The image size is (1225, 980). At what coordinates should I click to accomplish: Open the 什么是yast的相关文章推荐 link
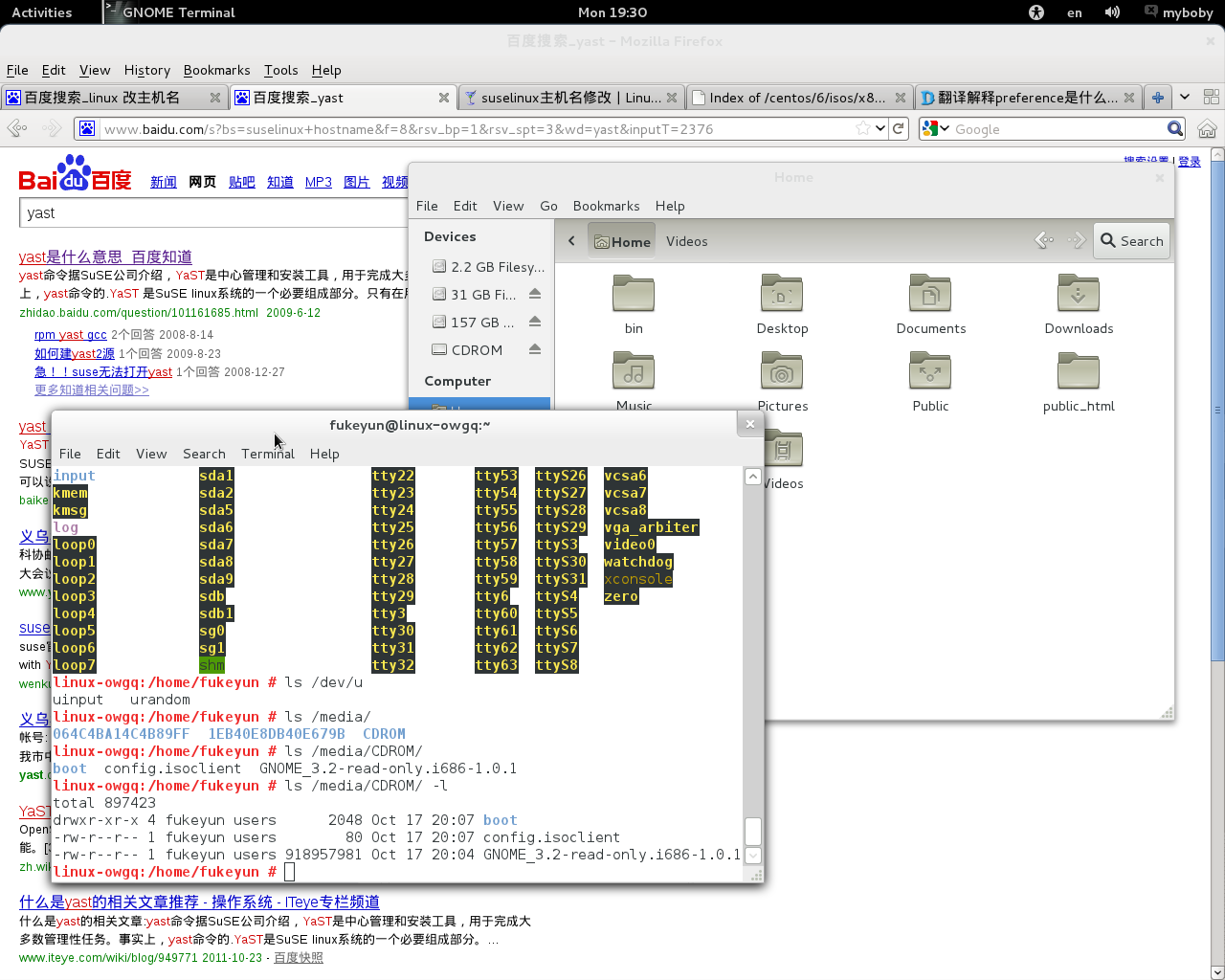(199, 902)
